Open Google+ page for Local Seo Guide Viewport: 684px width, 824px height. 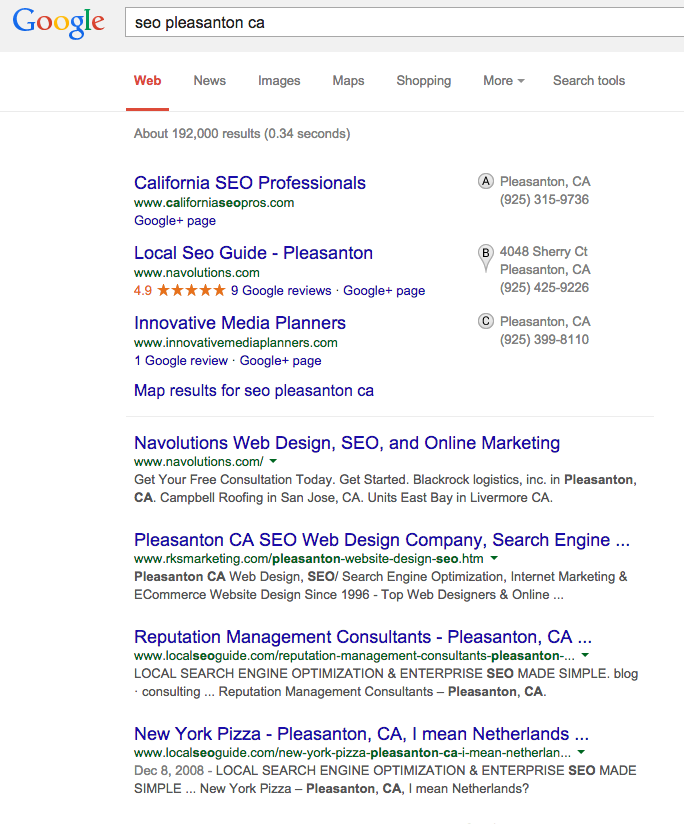point(384,291)
